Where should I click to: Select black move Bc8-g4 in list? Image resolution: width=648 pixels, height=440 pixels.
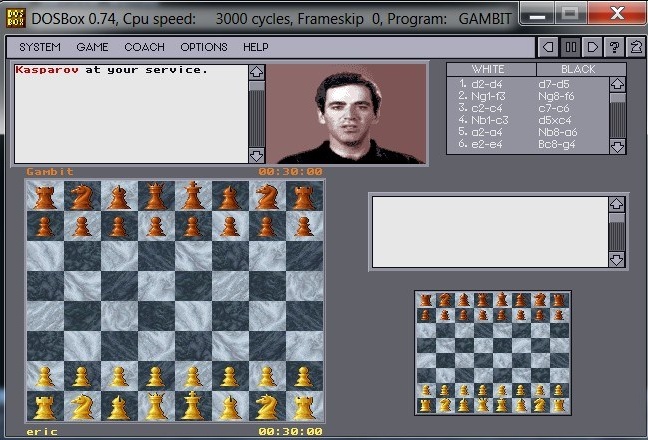557,144
